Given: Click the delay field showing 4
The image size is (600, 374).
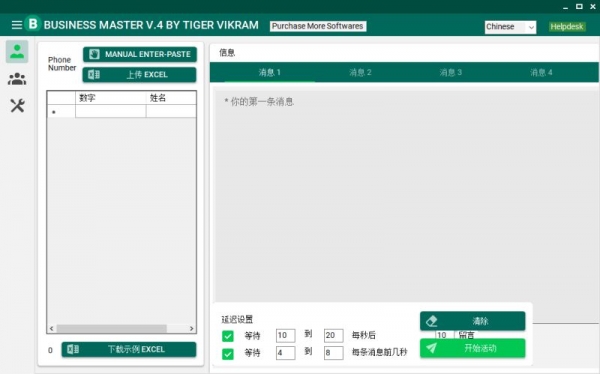Looking at the screenshot, I should tap(285, 353).
